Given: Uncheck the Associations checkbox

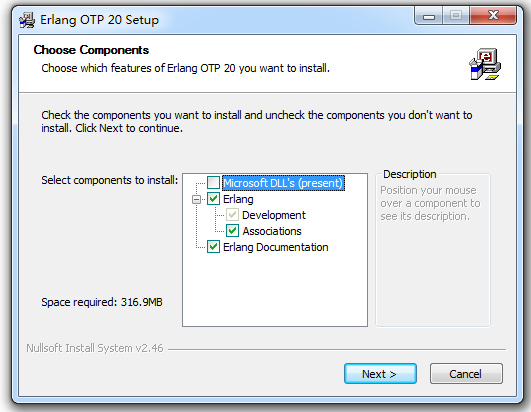Looking at the screenshot, I should 232,231.
